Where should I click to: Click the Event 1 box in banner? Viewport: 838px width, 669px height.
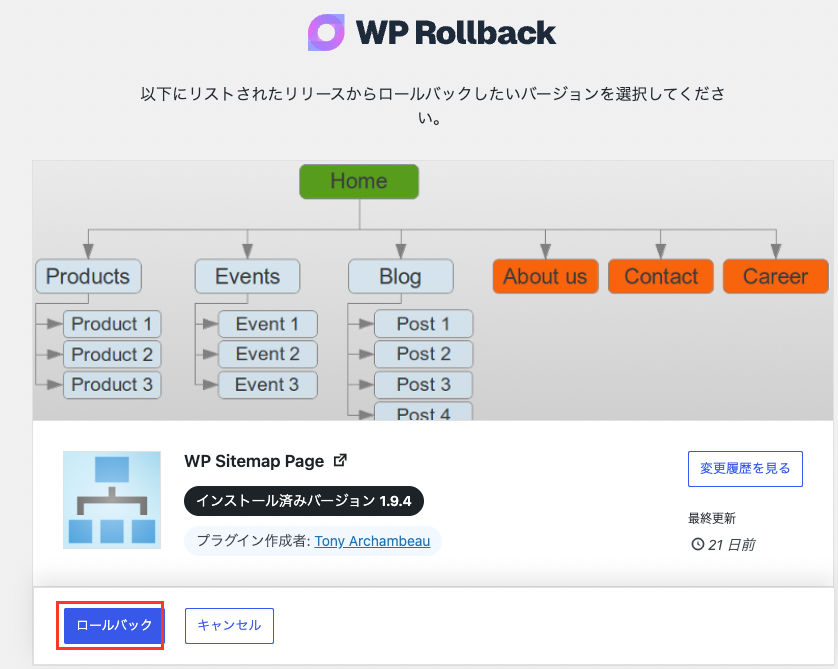[268, 324]
